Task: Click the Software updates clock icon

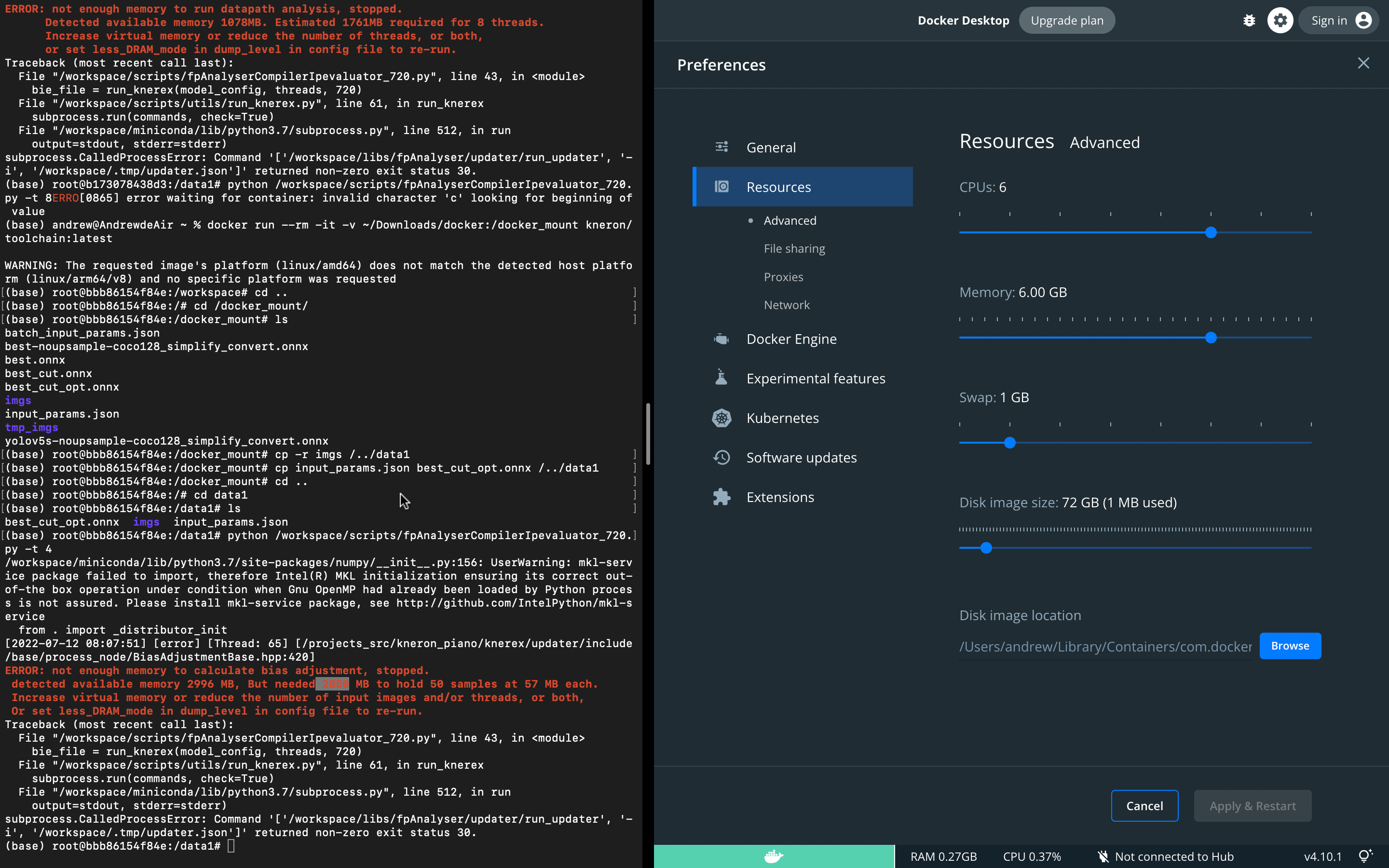Action: point(722,458)
